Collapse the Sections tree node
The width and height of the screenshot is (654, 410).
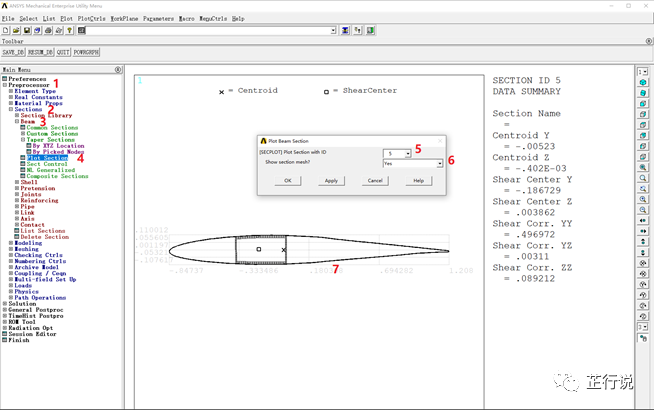tap(11, 109)
